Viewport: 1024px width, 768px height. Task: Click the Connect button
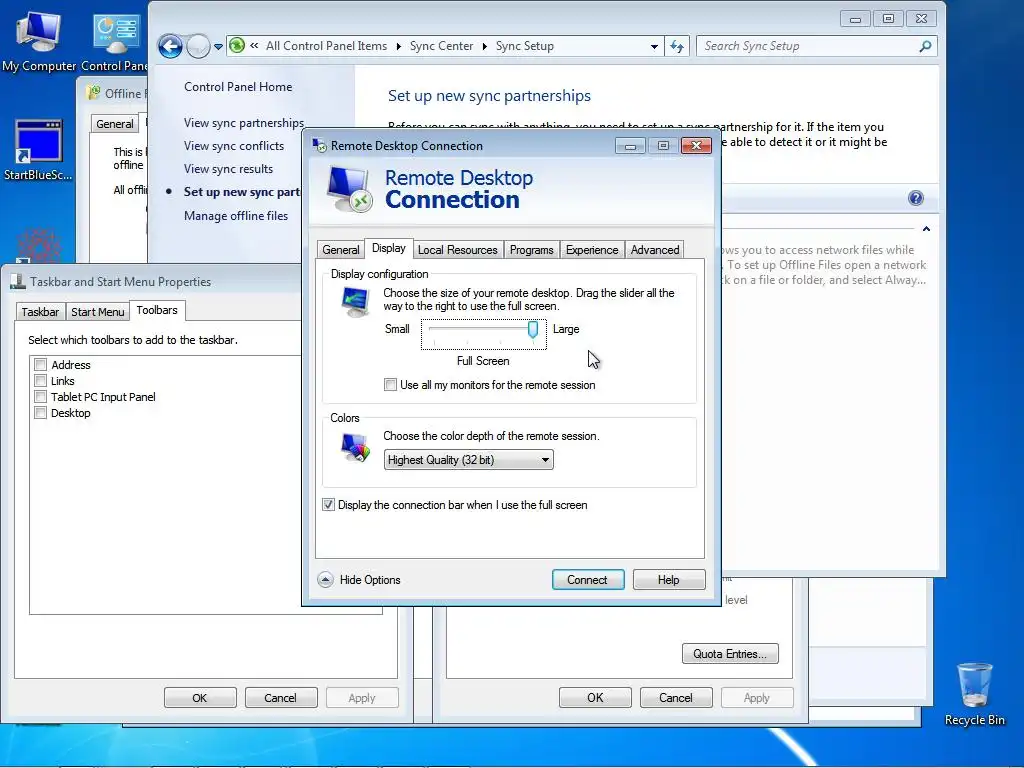pos(587,580)
